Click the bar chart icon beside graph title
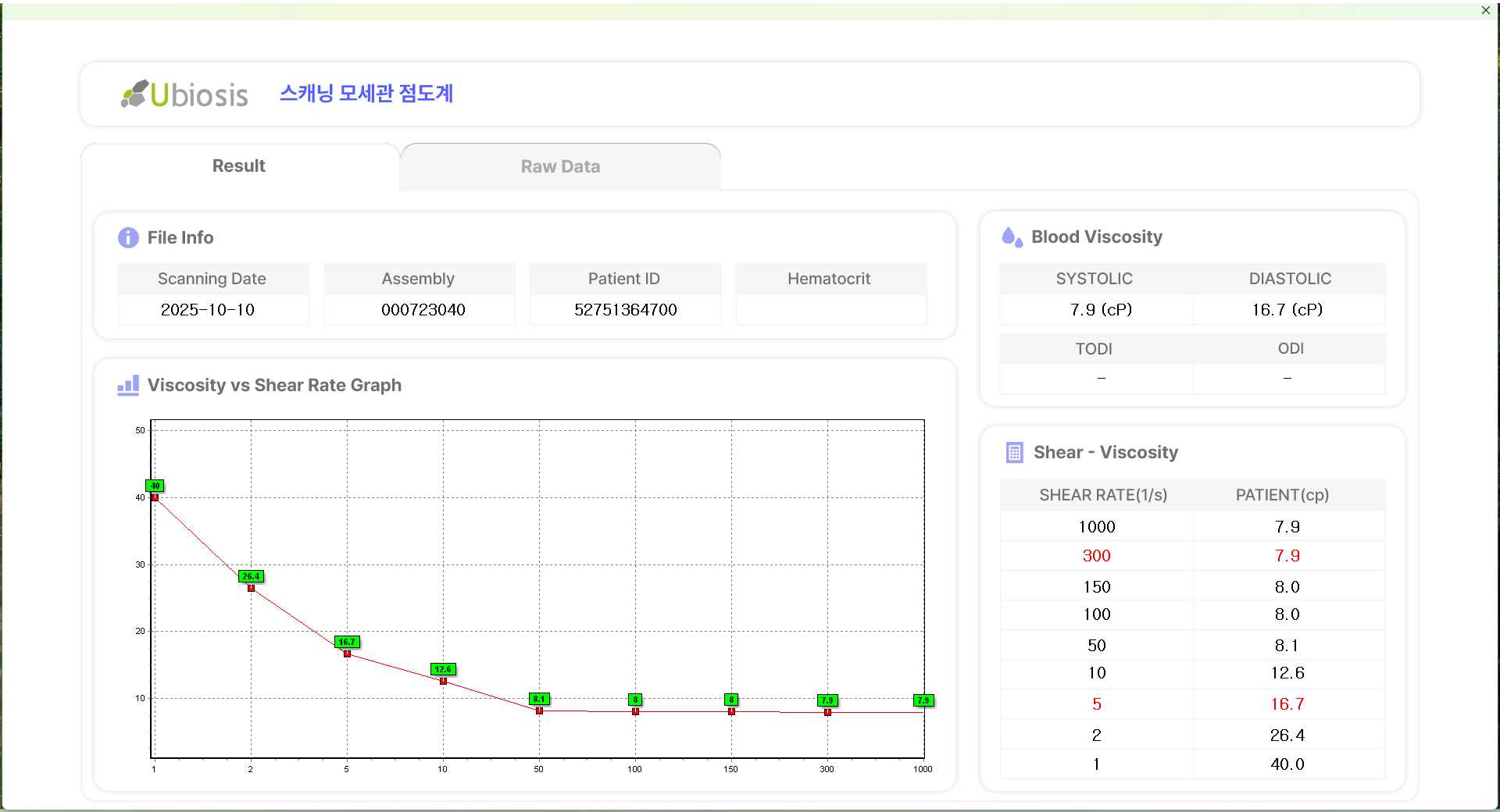Image resolution: width=1500 pixels, height=812 pixels. click(128, 385)
